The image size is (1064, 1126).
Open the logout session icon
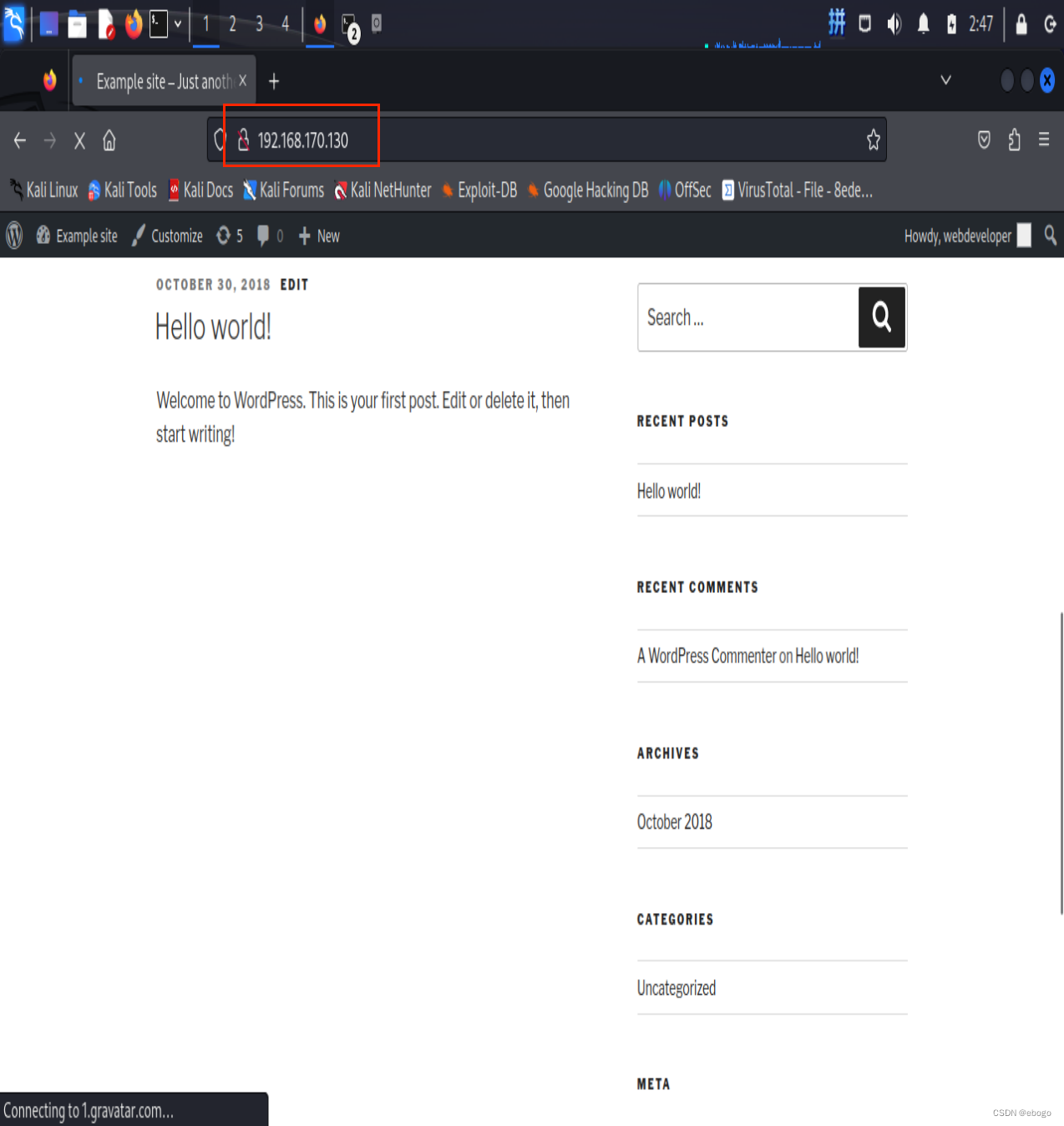click(x=1050, y=24)
